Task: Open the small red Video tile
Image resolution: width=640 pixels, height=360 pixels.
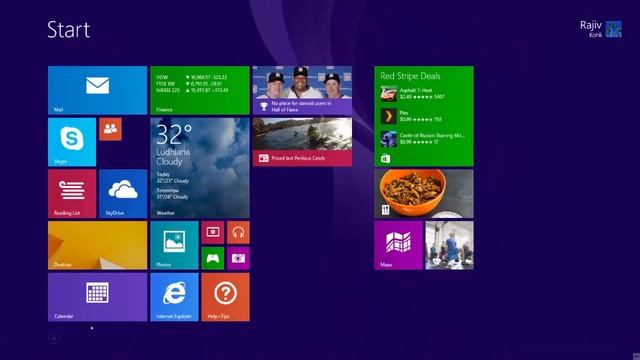Action: pos(213,232)
